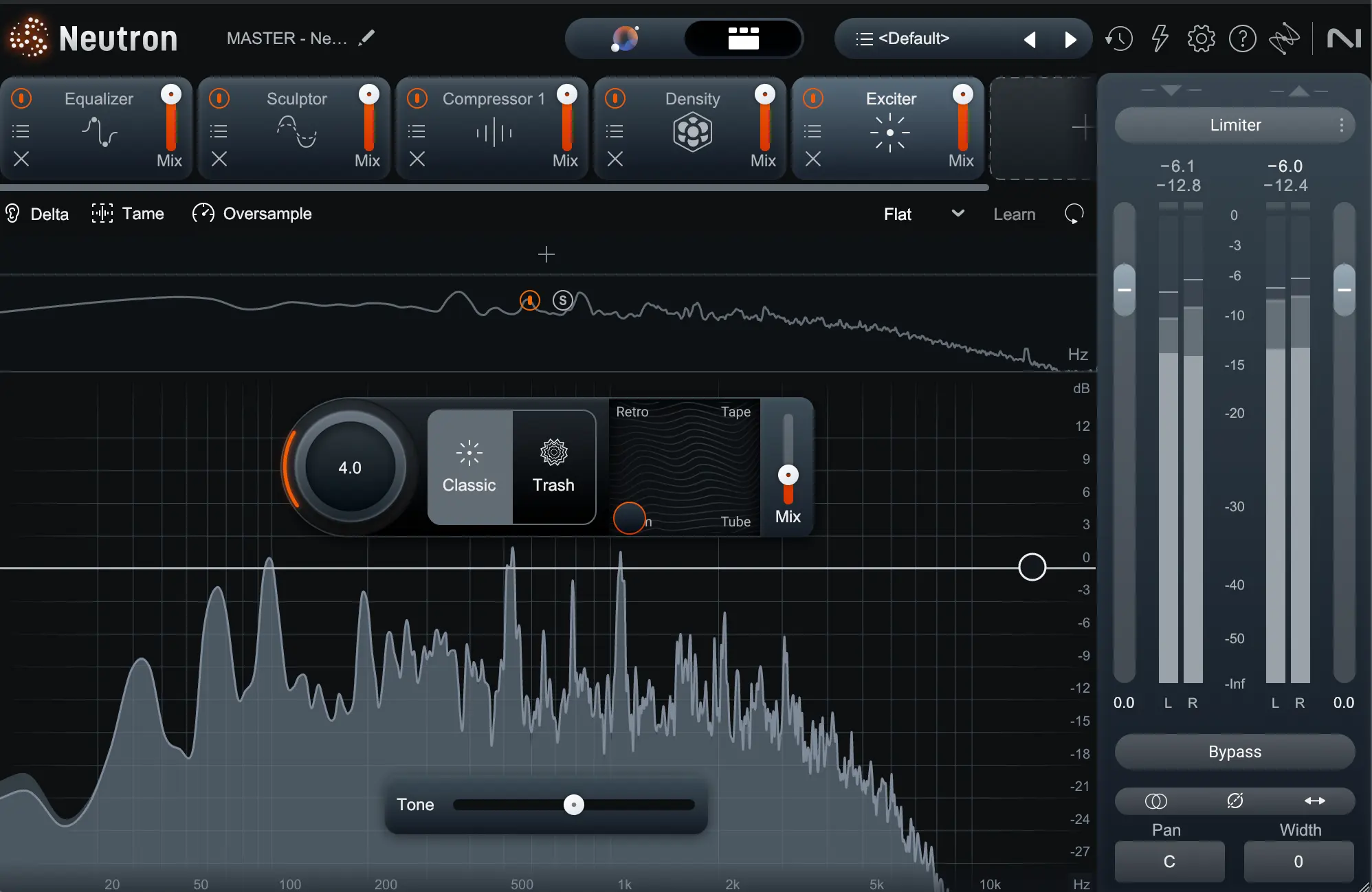Toggle Exciter module power button
Image resolution: width=1372 pixels, height=892 pixels.
pos(813,98)
